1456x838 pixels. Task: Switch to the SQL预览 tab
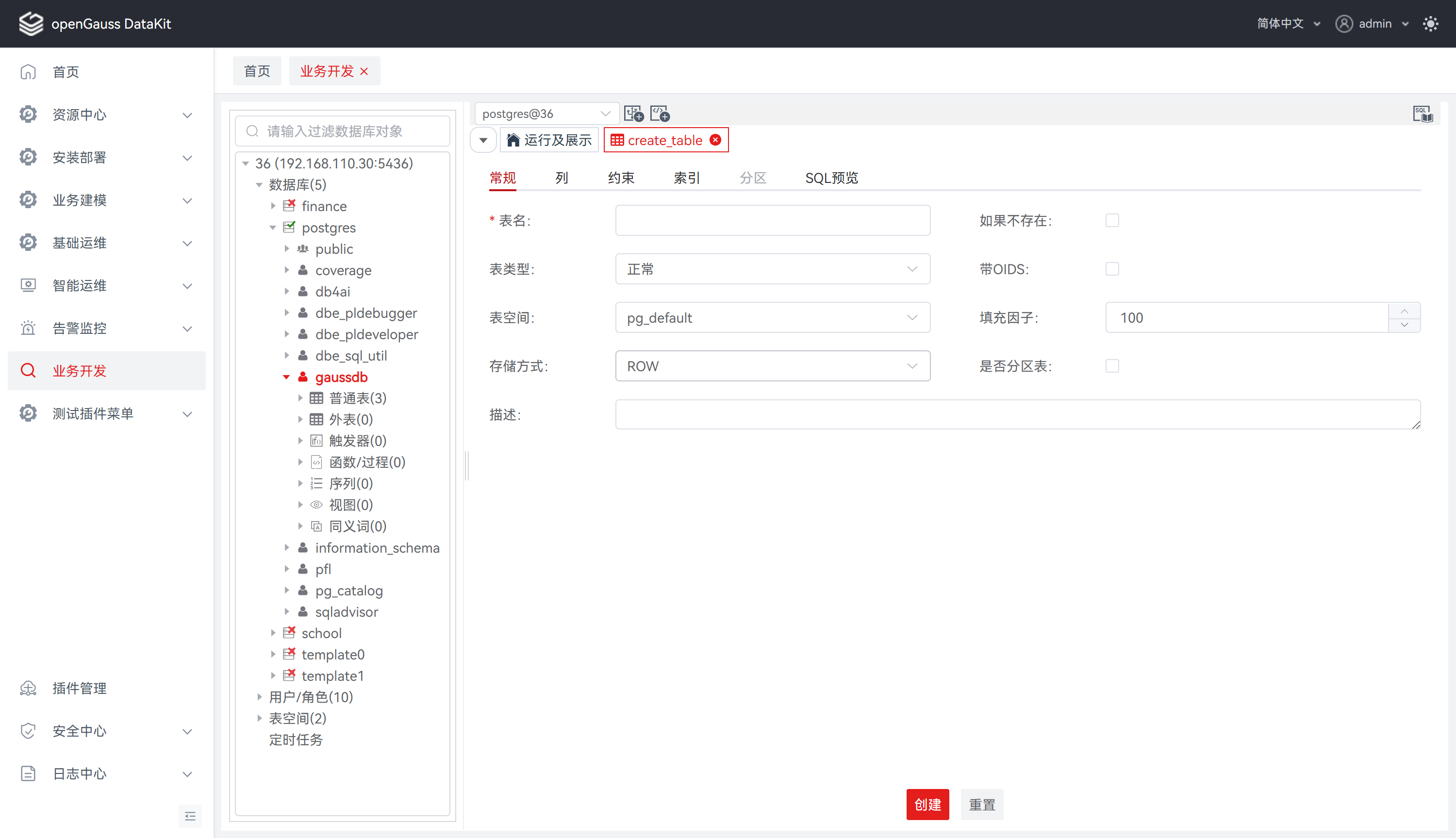click(x=831, y=178)
